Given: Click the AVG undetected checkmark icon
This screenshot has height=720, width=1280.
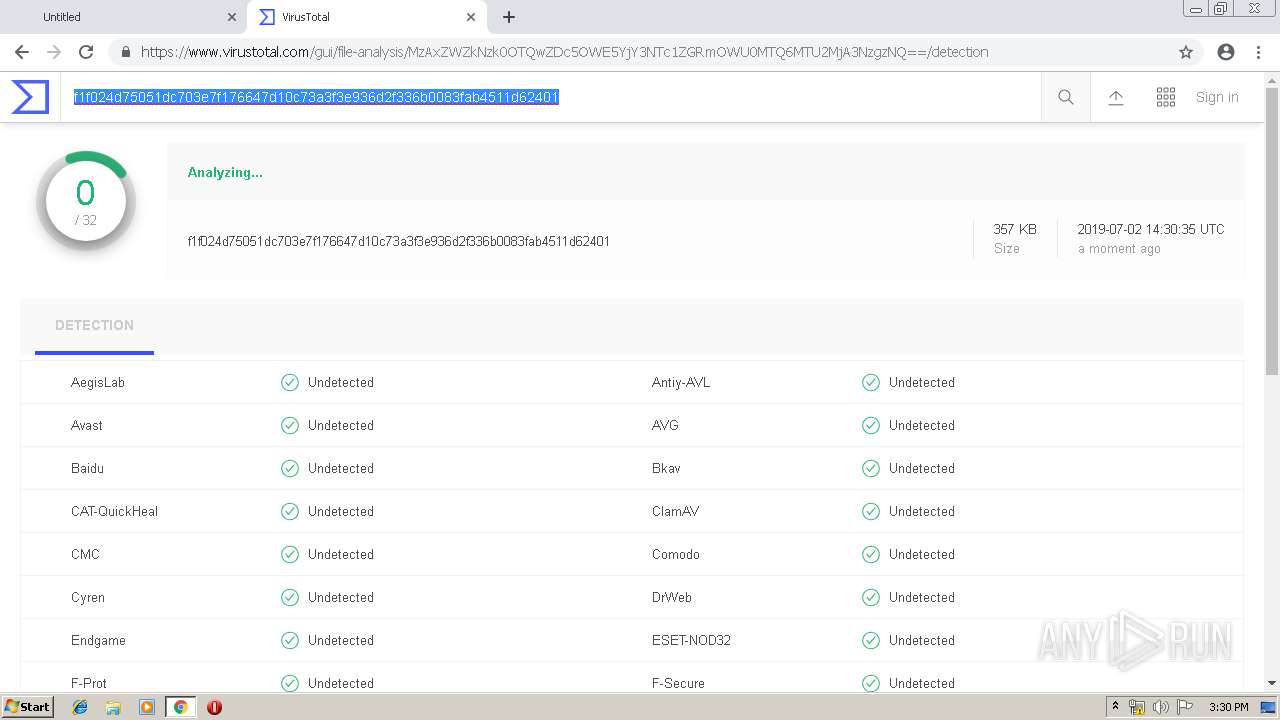Looking at the screenshot, I should pos(871,425).
